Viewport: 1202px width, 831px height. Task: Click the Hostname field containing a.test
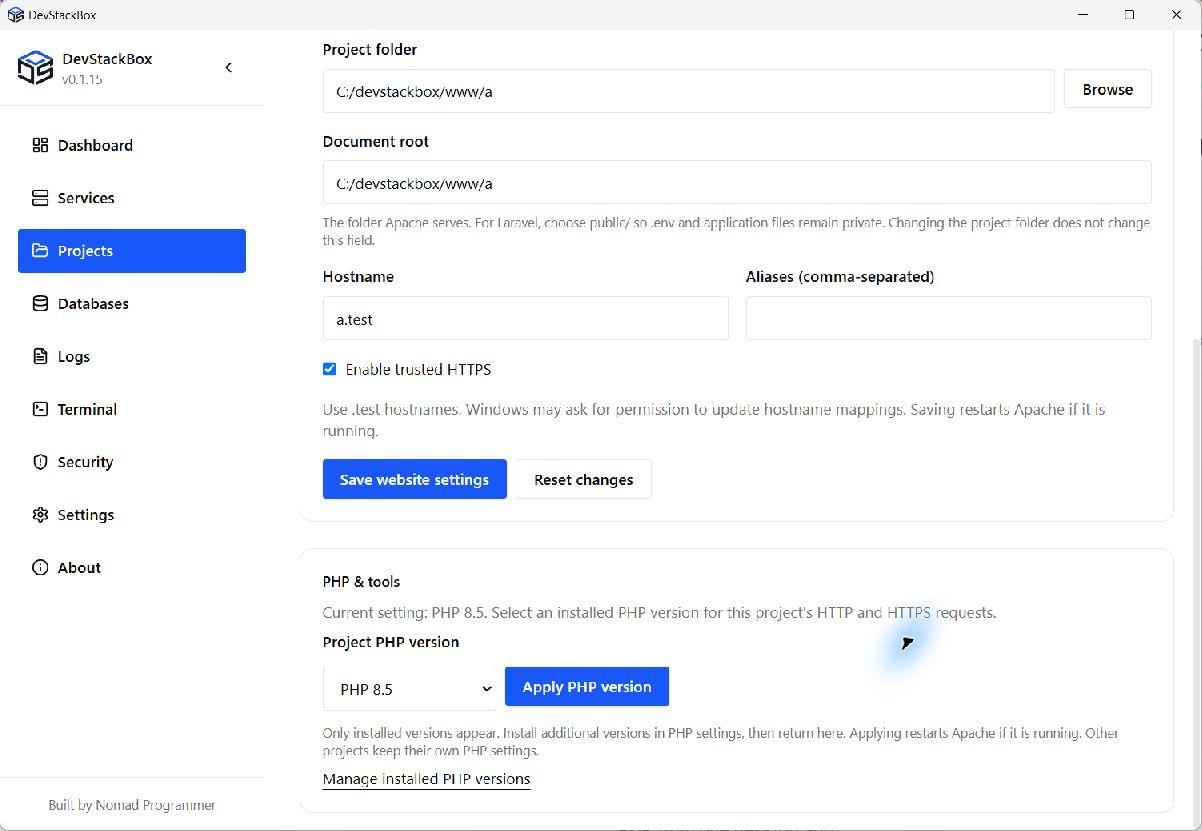(x=525, y=319)
